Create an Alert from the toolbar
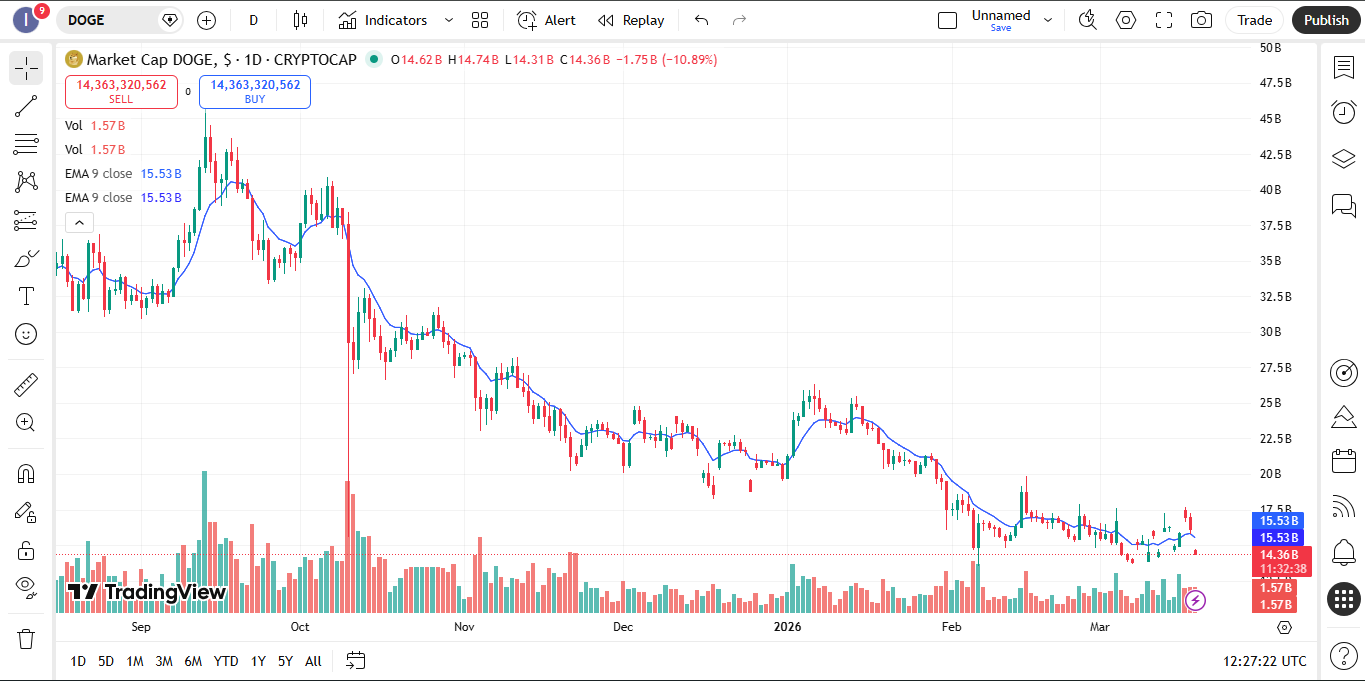Image resolution: width=1365 pixels, height=681 pixels. [546, 20]
